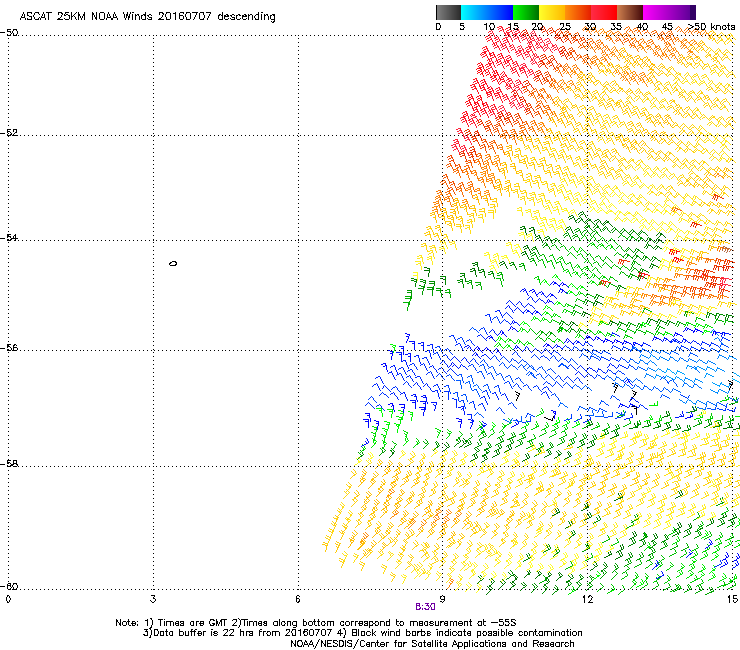The height and width of the screenshot is (650, 740).
Task: Click the '12' longitude axis label
Action: pos(587,599)
